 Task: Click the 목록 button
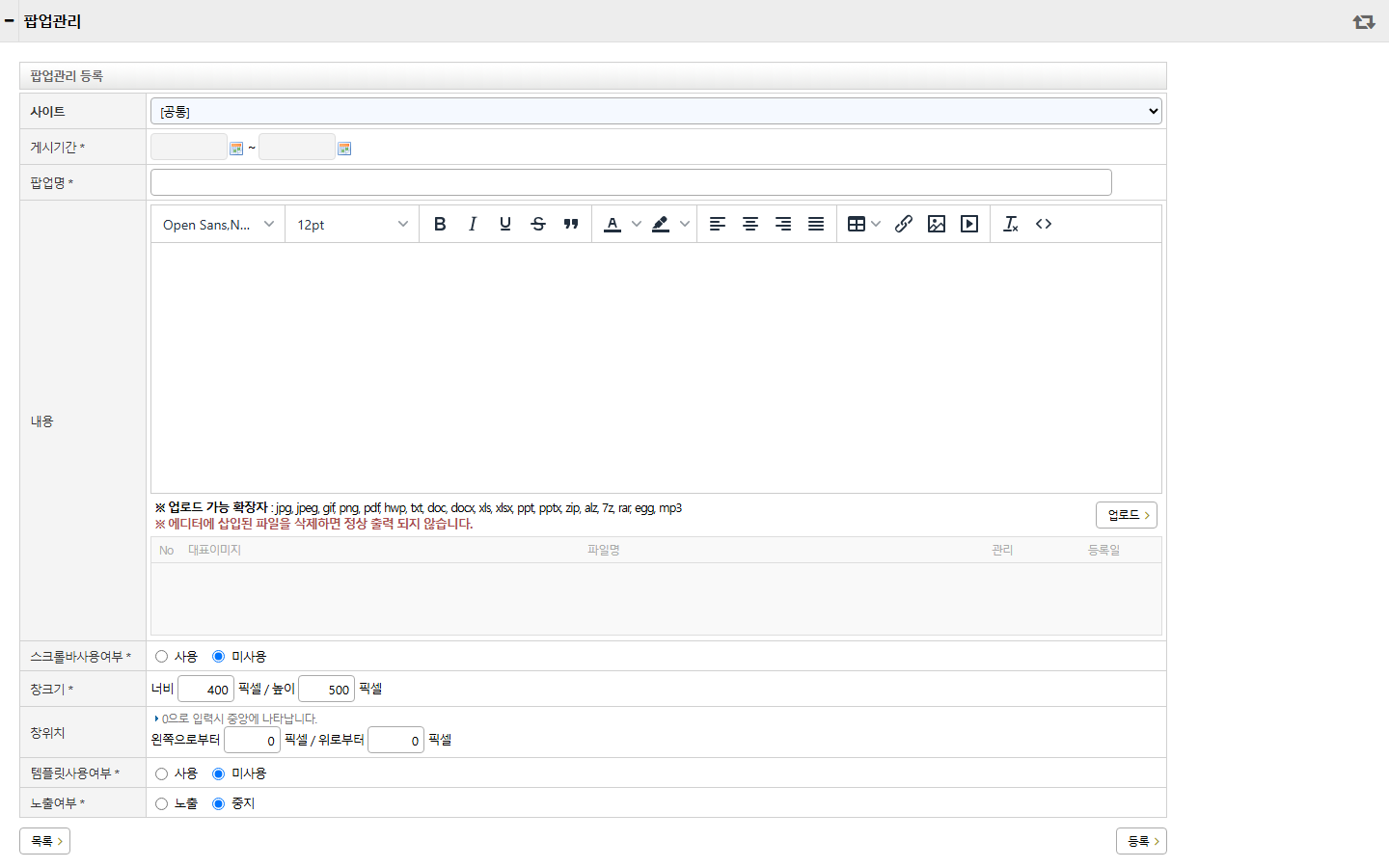[x=44, y=841]
